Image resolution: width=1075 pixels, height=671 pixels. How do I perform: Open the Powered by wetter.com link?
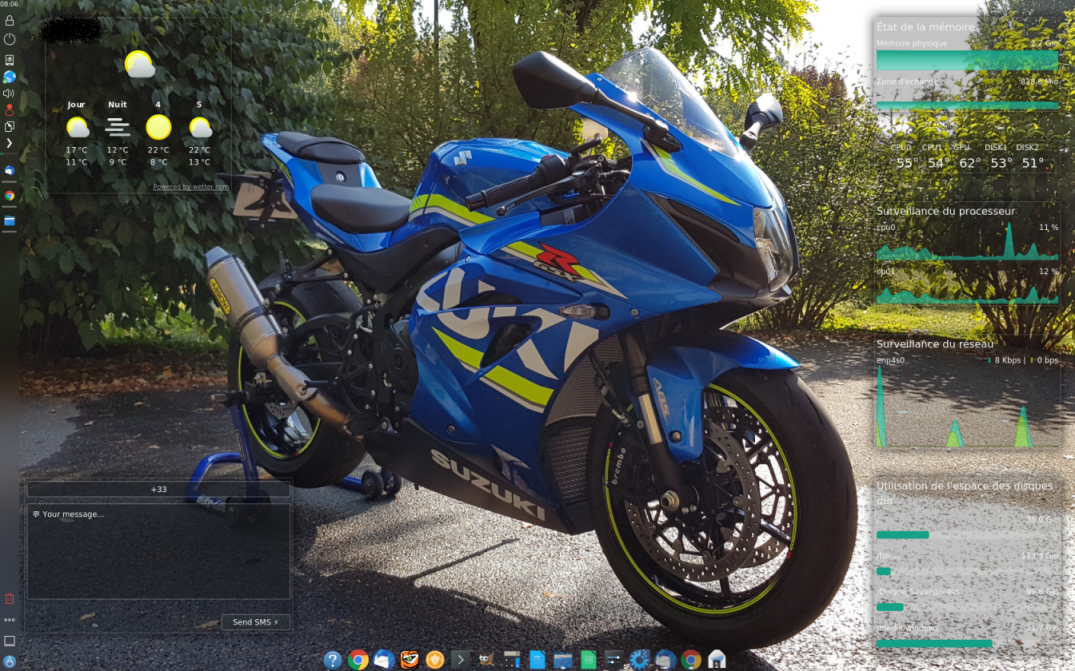(x=191, y=186)
